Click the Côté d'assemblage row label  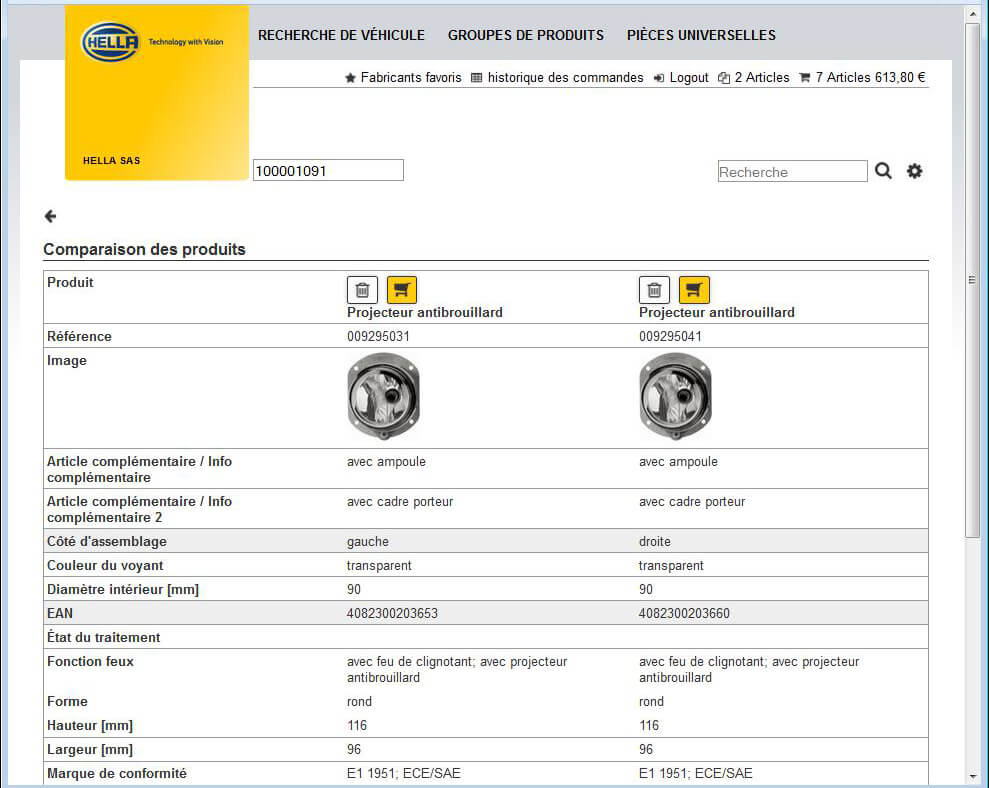(x=107, y=541)
